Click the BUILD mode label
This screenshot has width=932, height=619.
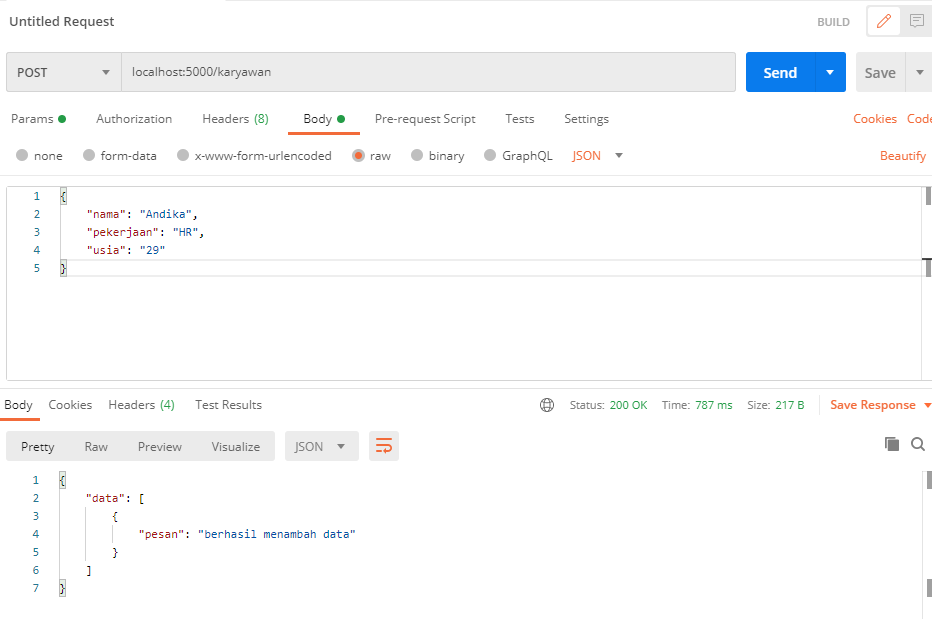coord(833,22)
